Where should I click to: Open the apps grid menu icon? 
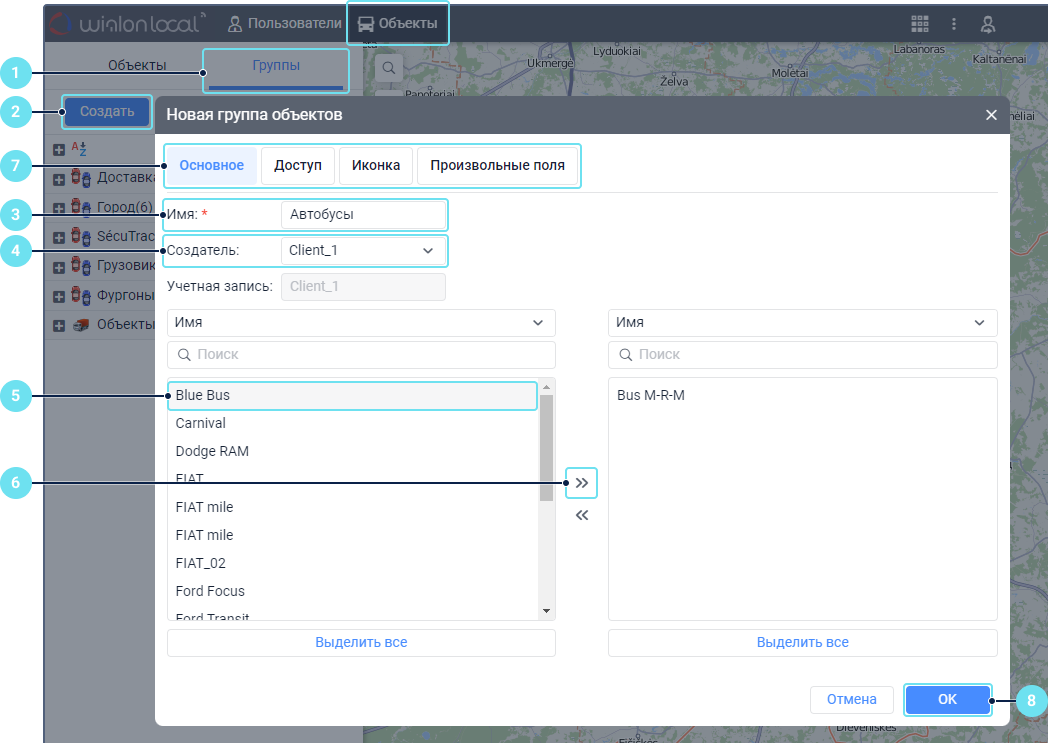pyautogui.click(x=919, y=24)
